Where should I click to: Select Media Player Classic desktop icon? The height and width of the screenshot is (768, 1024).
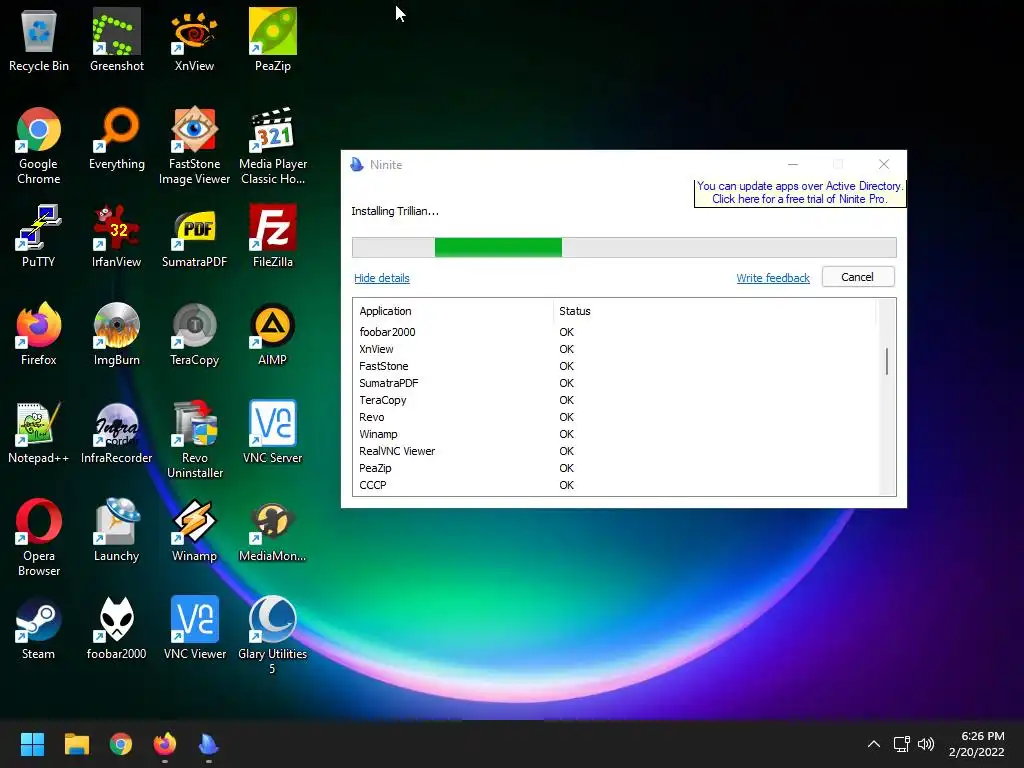(272, 146)
